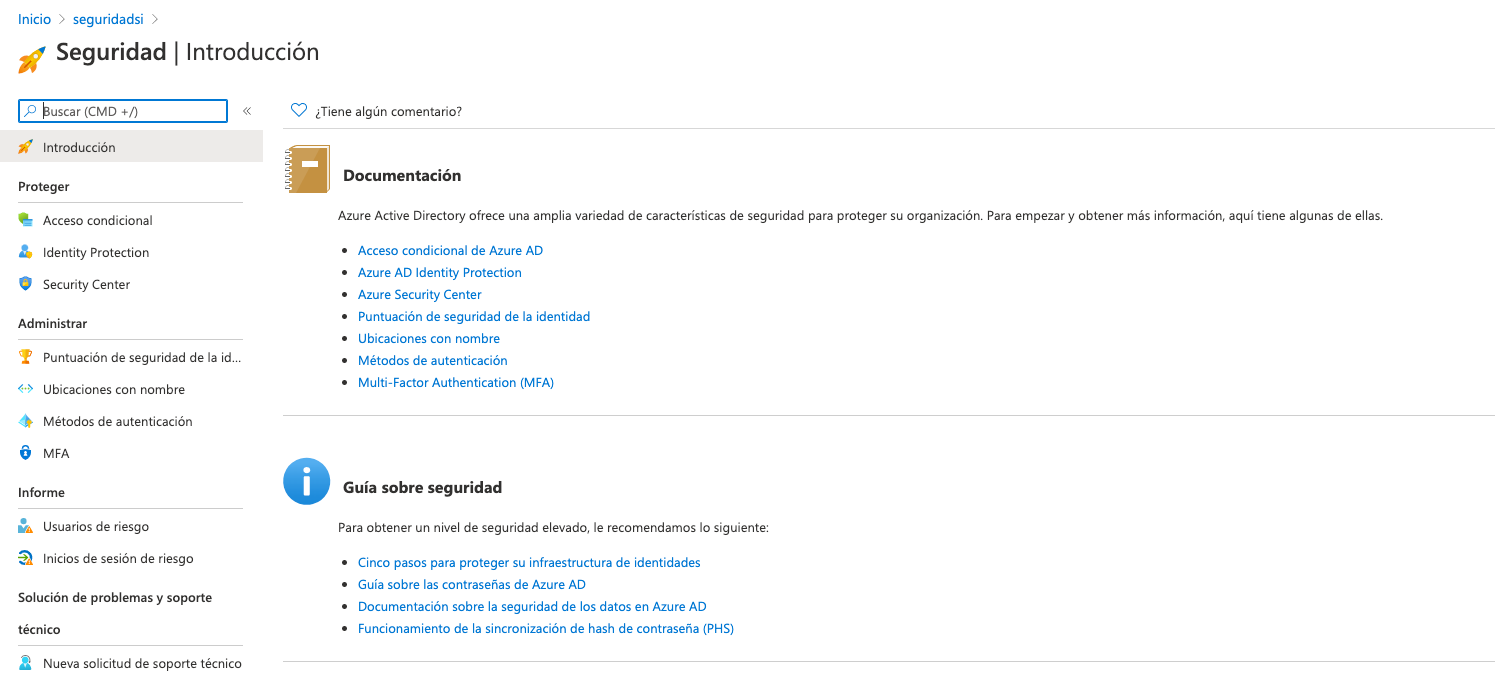This screenshot has height=695, width=1495.
Task: Go to Inicio in the breadcrumb
Action: click(34, 19)
